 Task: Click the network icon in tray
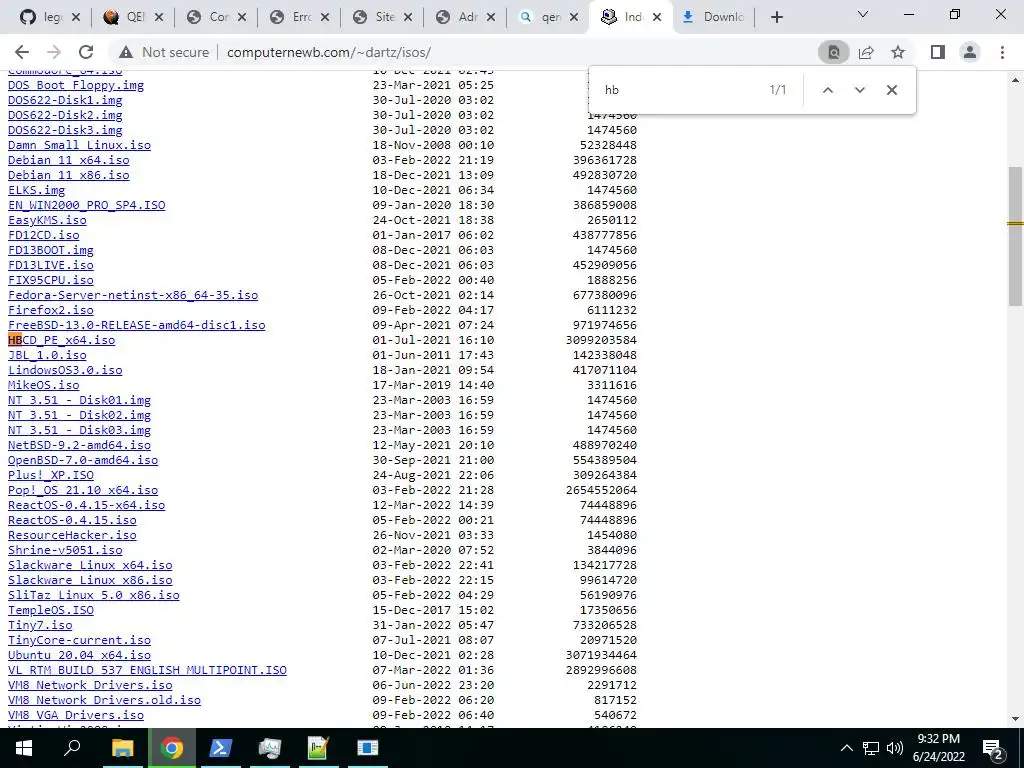click(x=871, y=748)
